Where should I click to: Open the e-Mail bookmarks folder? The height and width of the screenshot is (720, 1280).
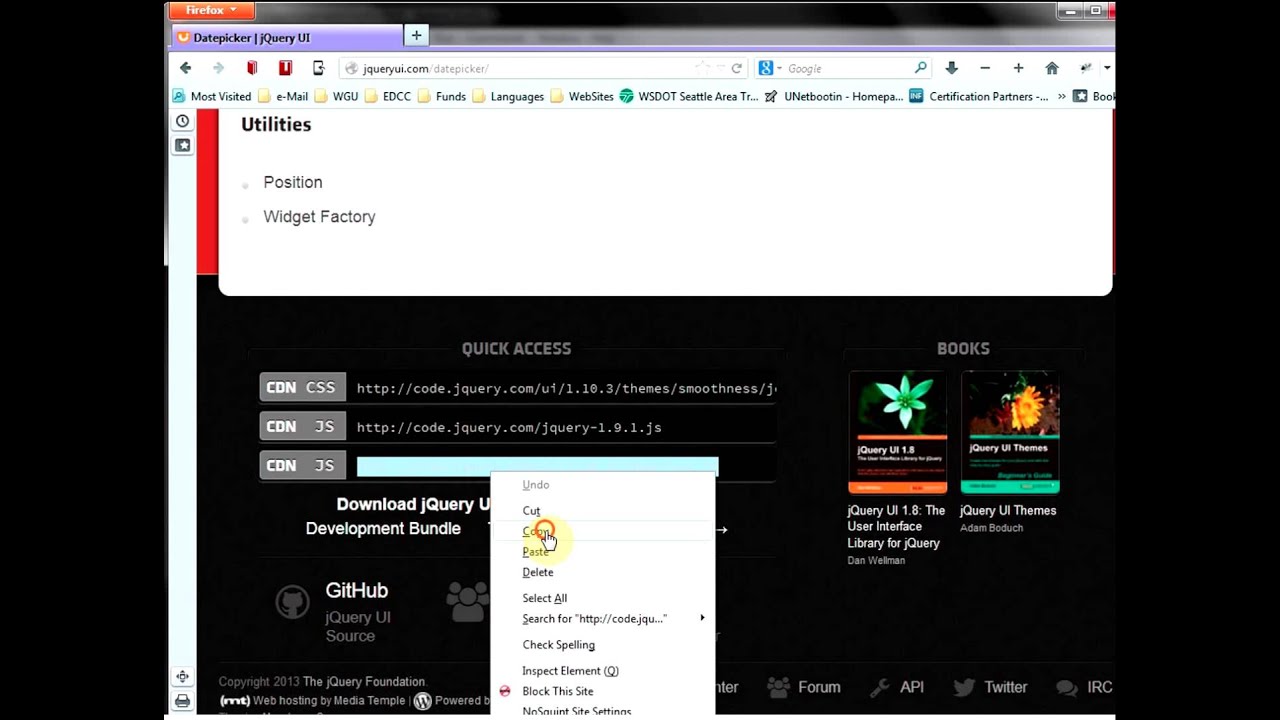click(284, 96)
